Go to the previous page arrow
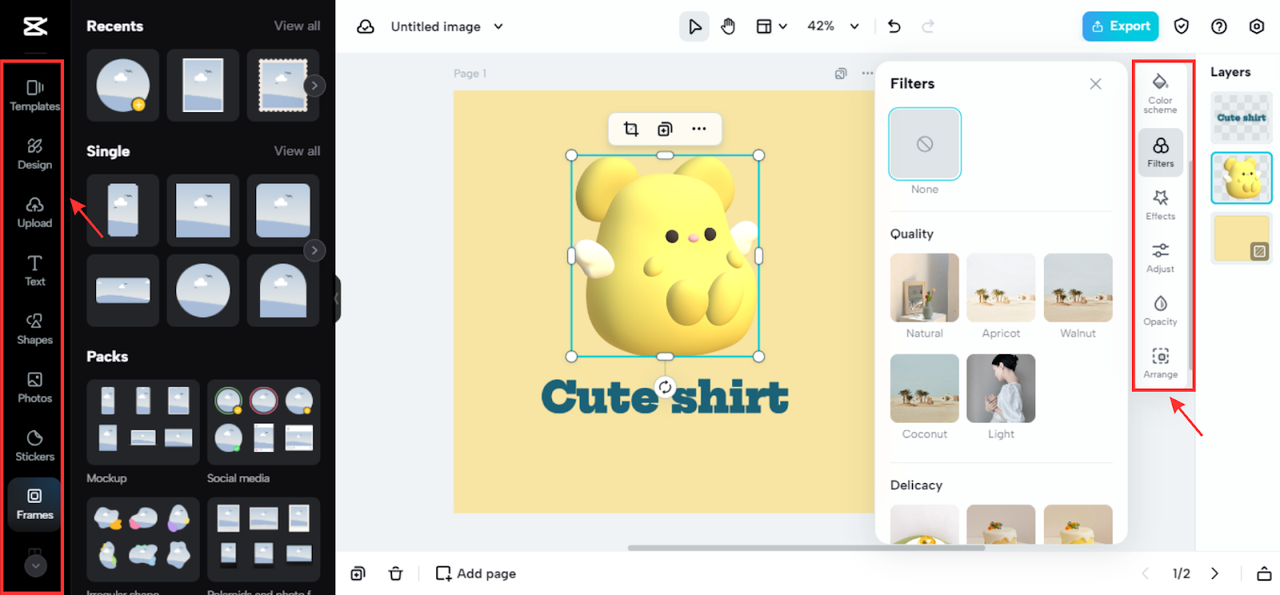Image resolution: width=1280 pixels, height=595 pixels. click(x=1146, y=573)
